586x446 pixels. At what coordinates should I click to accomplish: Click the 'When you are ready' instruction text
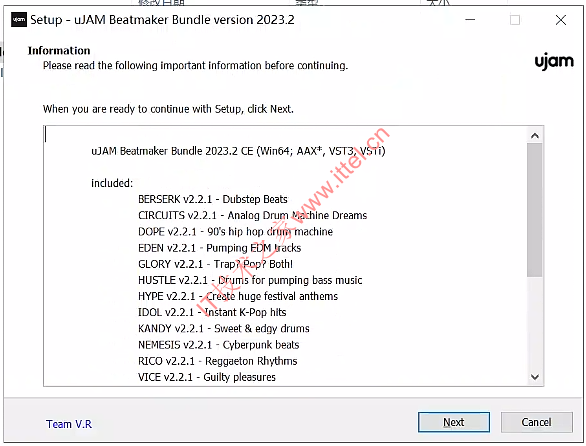click(168, 109)
